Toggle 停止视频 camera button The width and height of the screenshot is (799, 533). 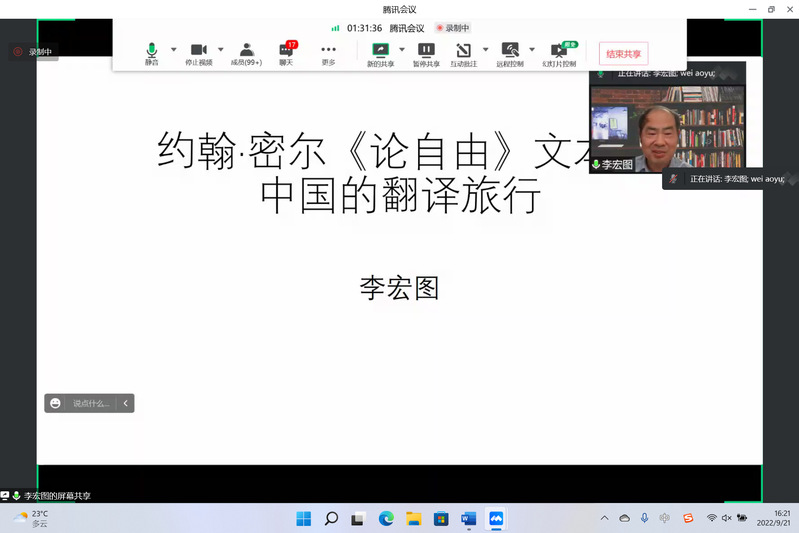tap(199, 53)
